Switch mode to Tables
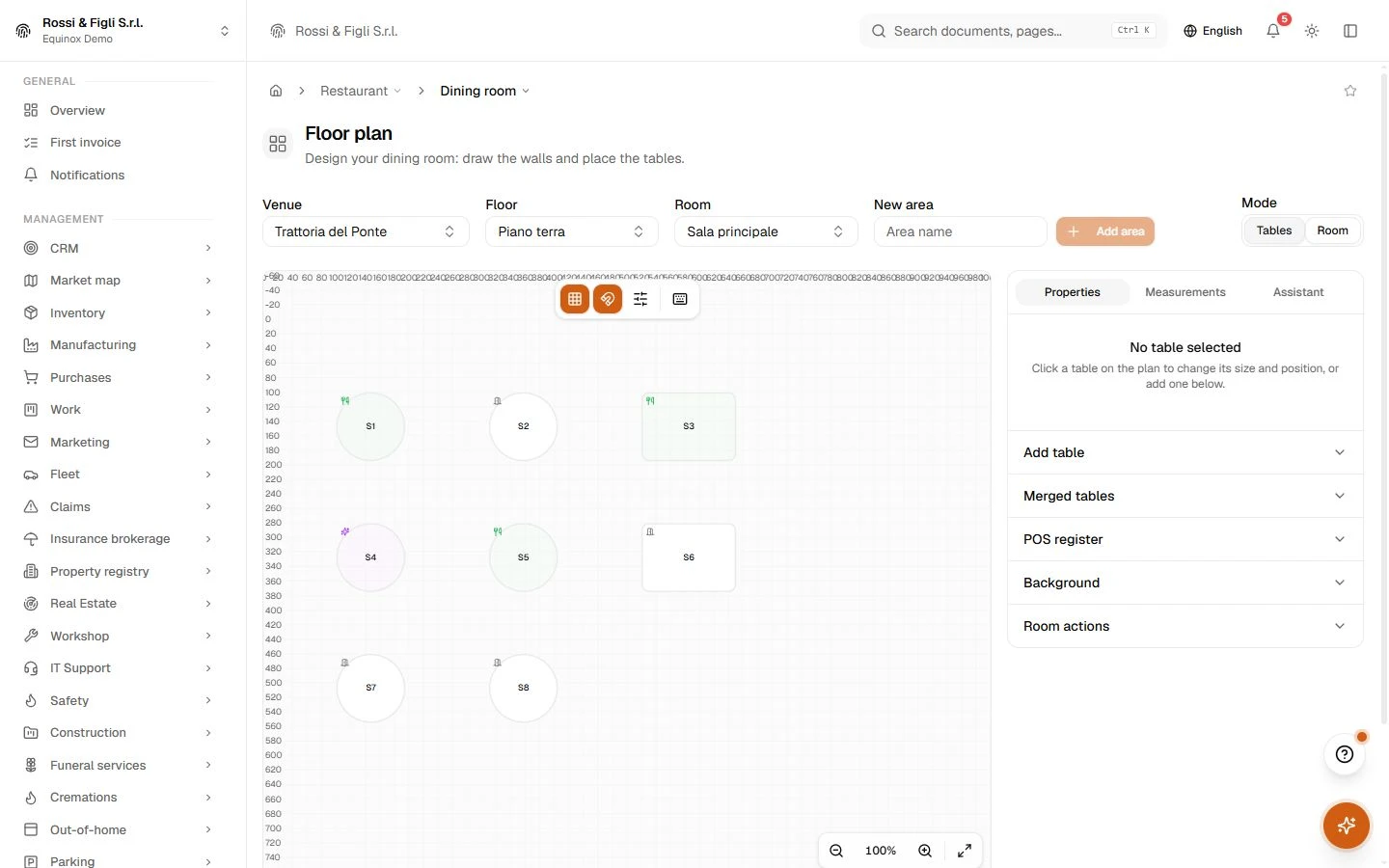 click(x=1274, y=231)
